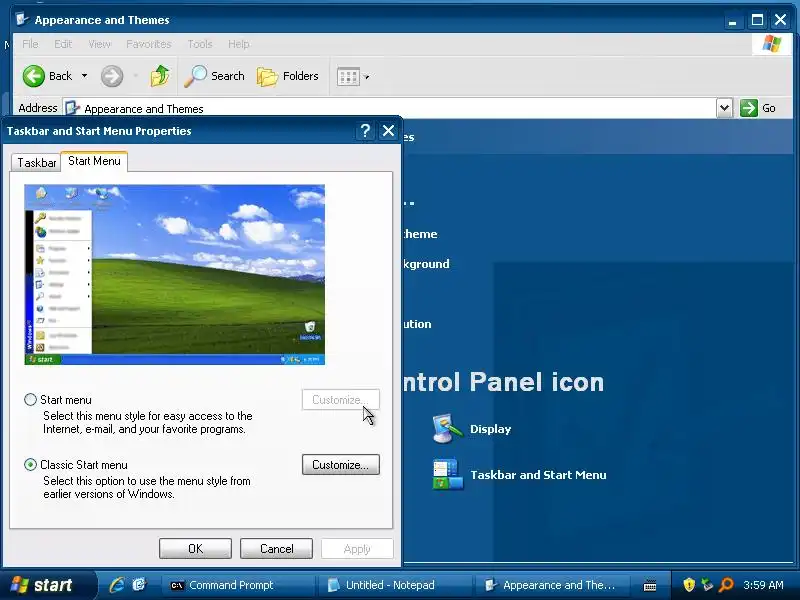
Task: Click the Up folder icon in toolbar
Action: [x=160, y=76]
